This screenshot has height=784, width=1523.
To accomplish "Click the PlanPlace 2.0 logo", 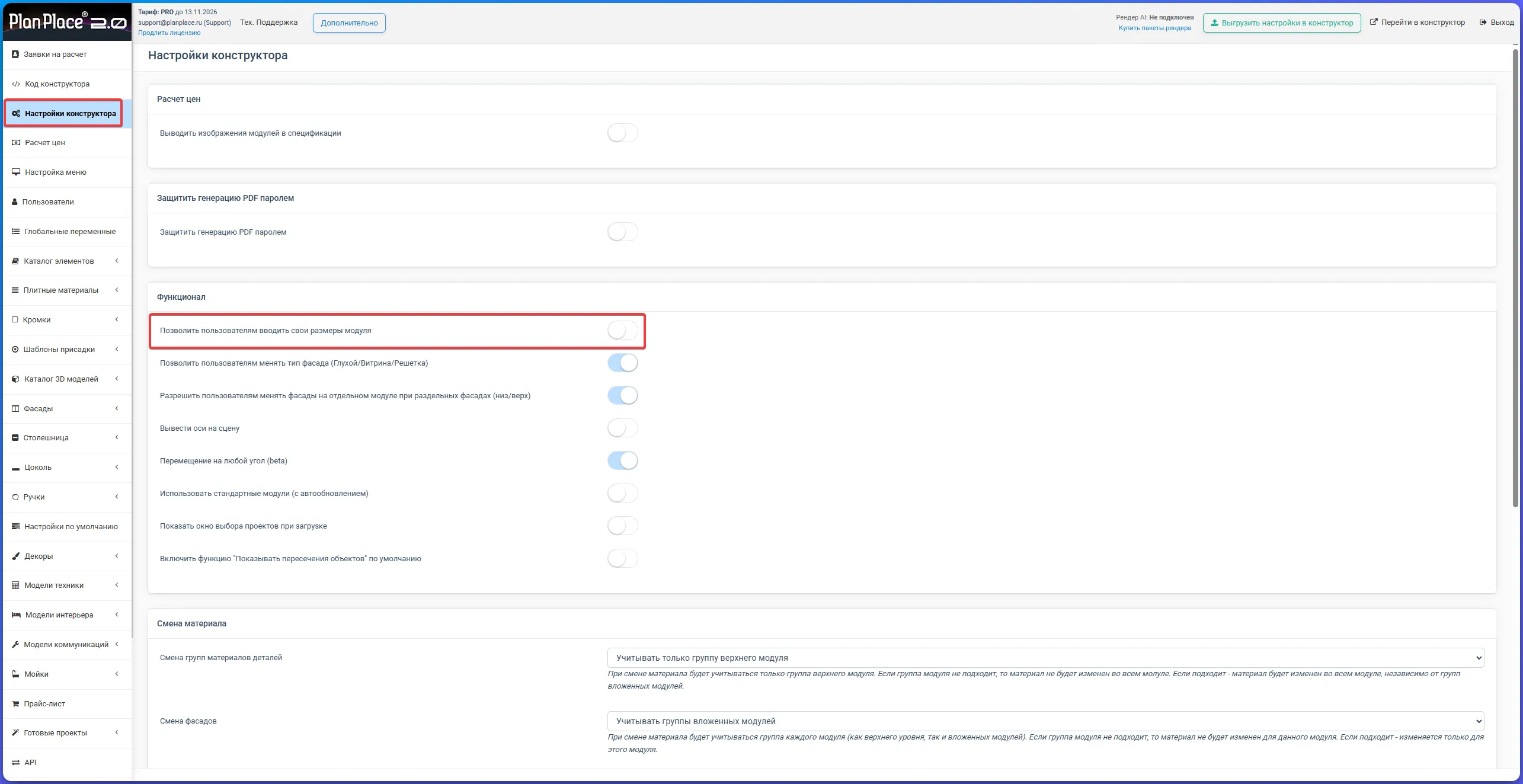I will 68,21.
